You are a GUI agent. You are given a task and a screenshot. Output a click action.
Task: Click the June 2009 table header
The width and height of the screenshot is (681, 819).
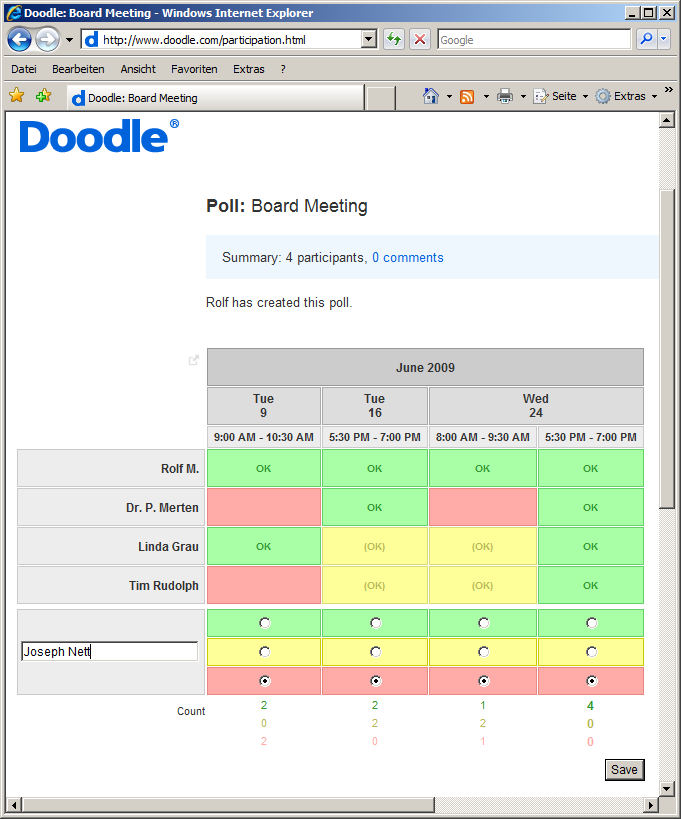point(426,367)
